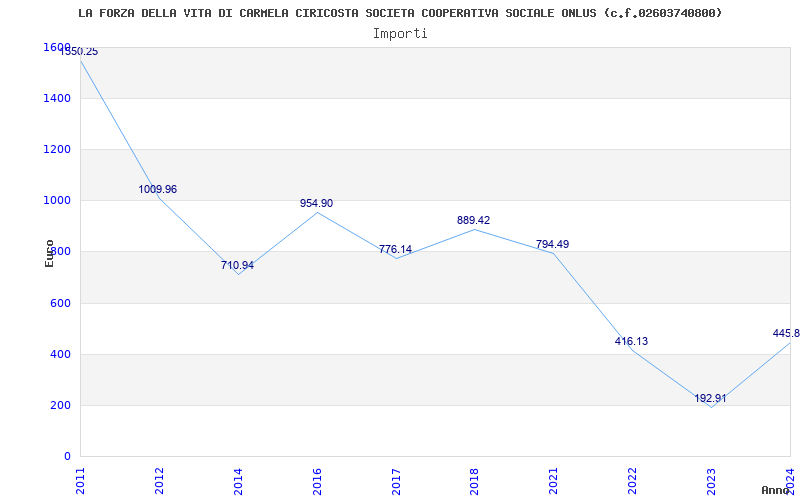Screen dimensions: 800x500
Task: Select the 2012 x-axis year label
Action: tap(159, 482)
